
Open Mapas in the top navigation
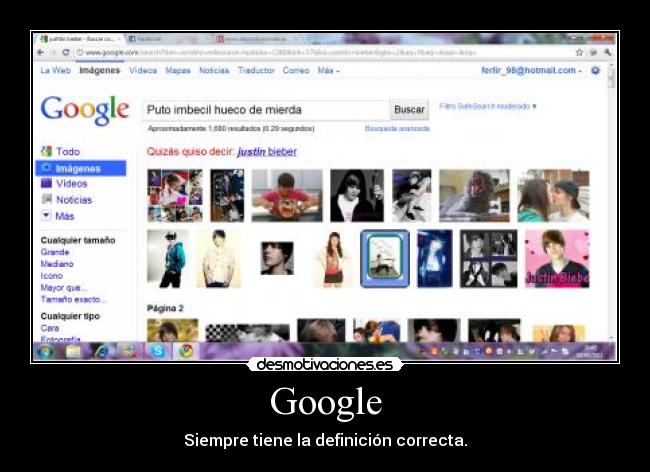point(178,70)
